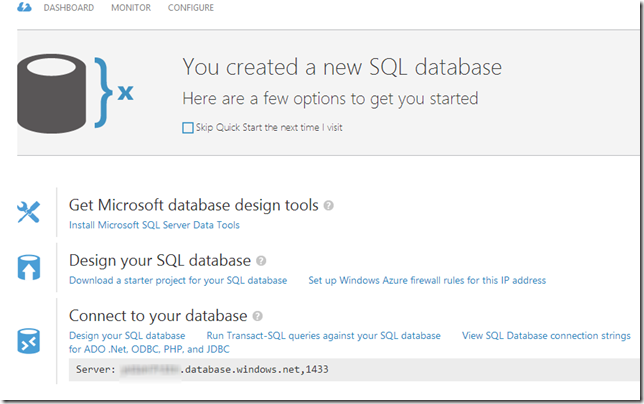Open help icon beside Design your SQL database heading

point(261,261)
